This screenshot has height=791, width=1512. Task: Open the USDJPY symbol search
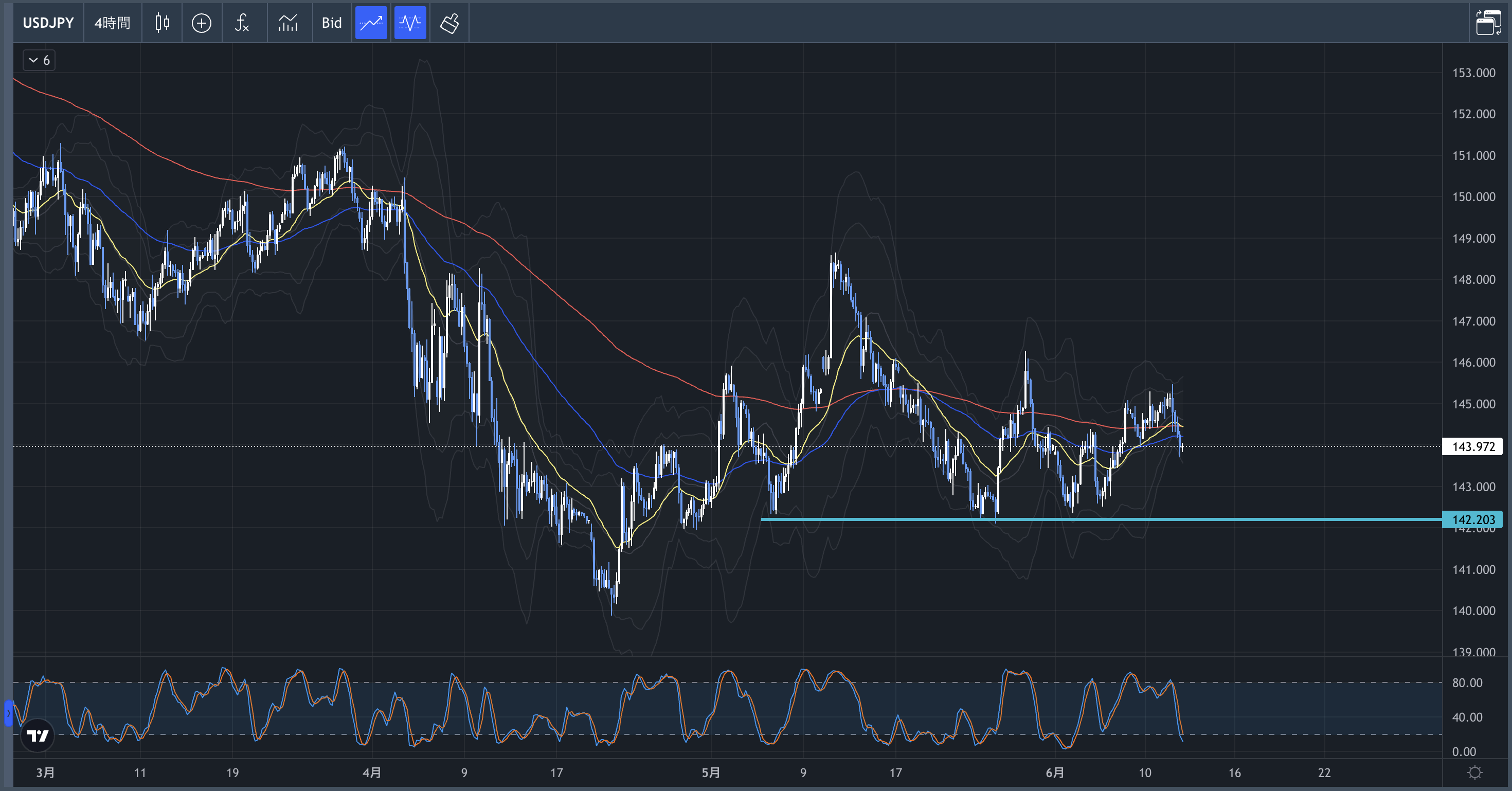point(48,23)
